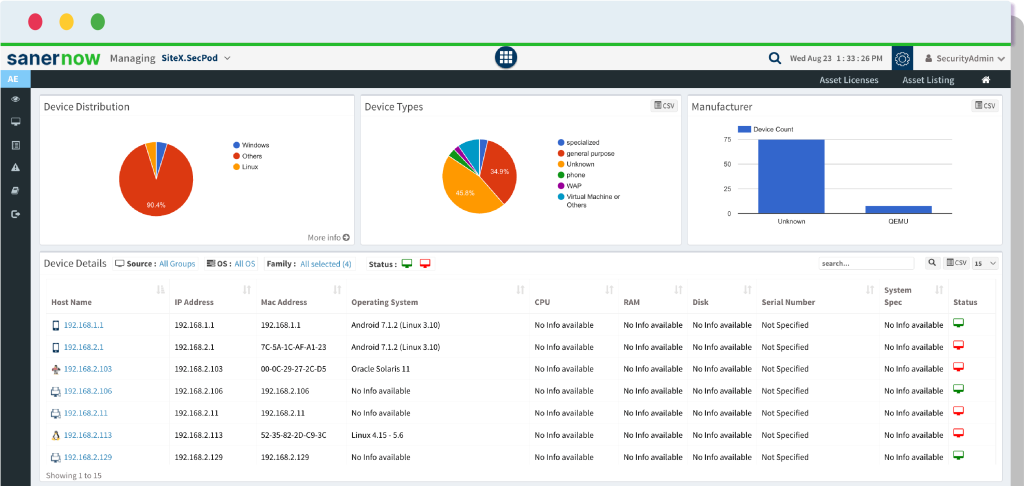The height and width of the screenshot is (486, 1024).
Task: Toggle green online status filter
Action: (x=407, y=264)
